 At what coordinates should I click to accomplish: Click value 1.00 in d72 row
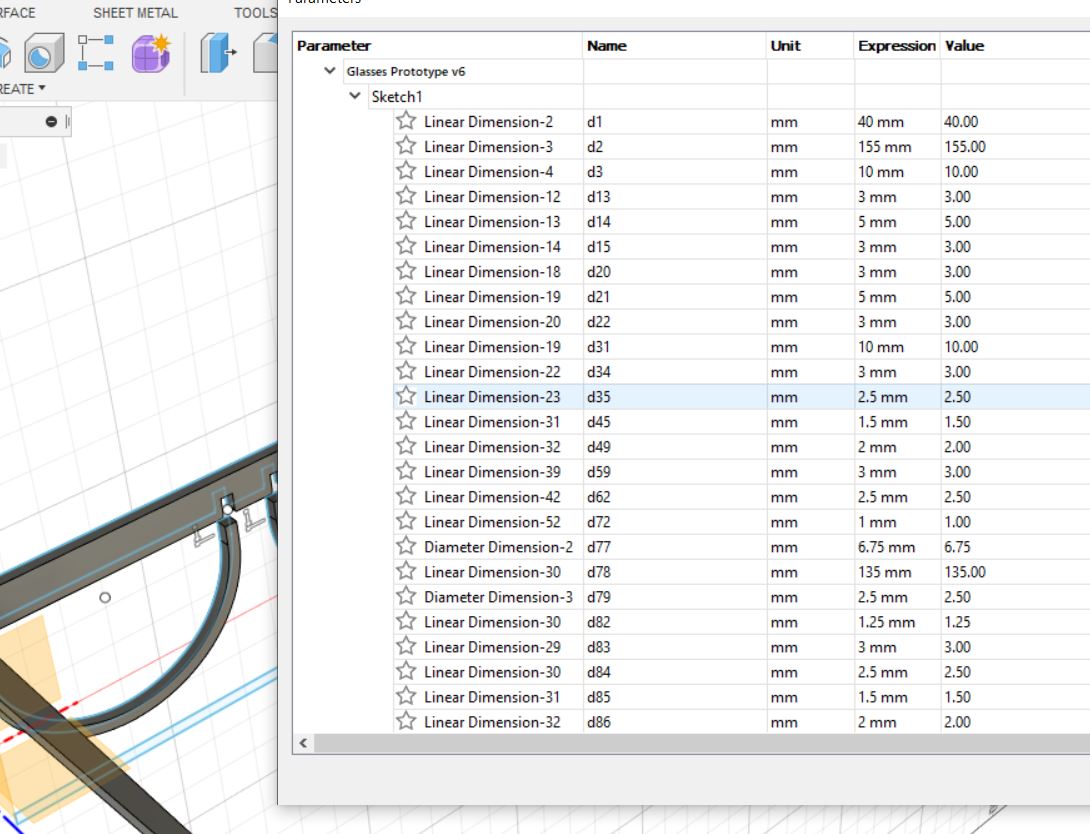pos(957,522)
